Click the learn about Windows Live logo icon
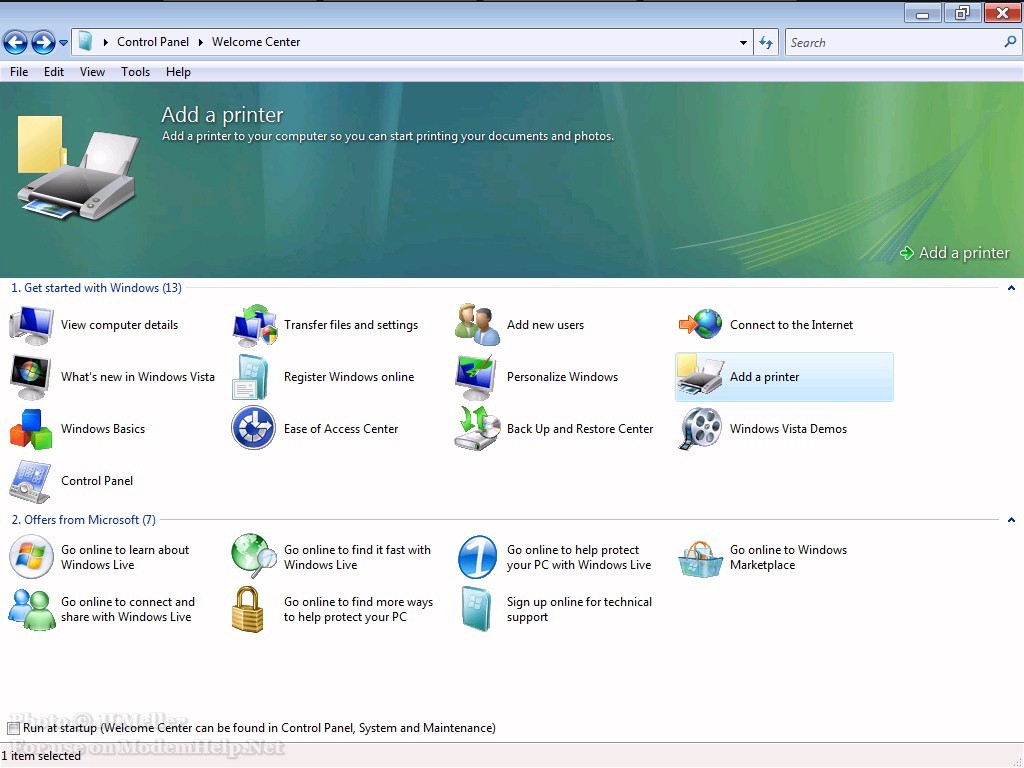Image resolution: width=1024 pixels, height=768 pixels. (31, 556)
